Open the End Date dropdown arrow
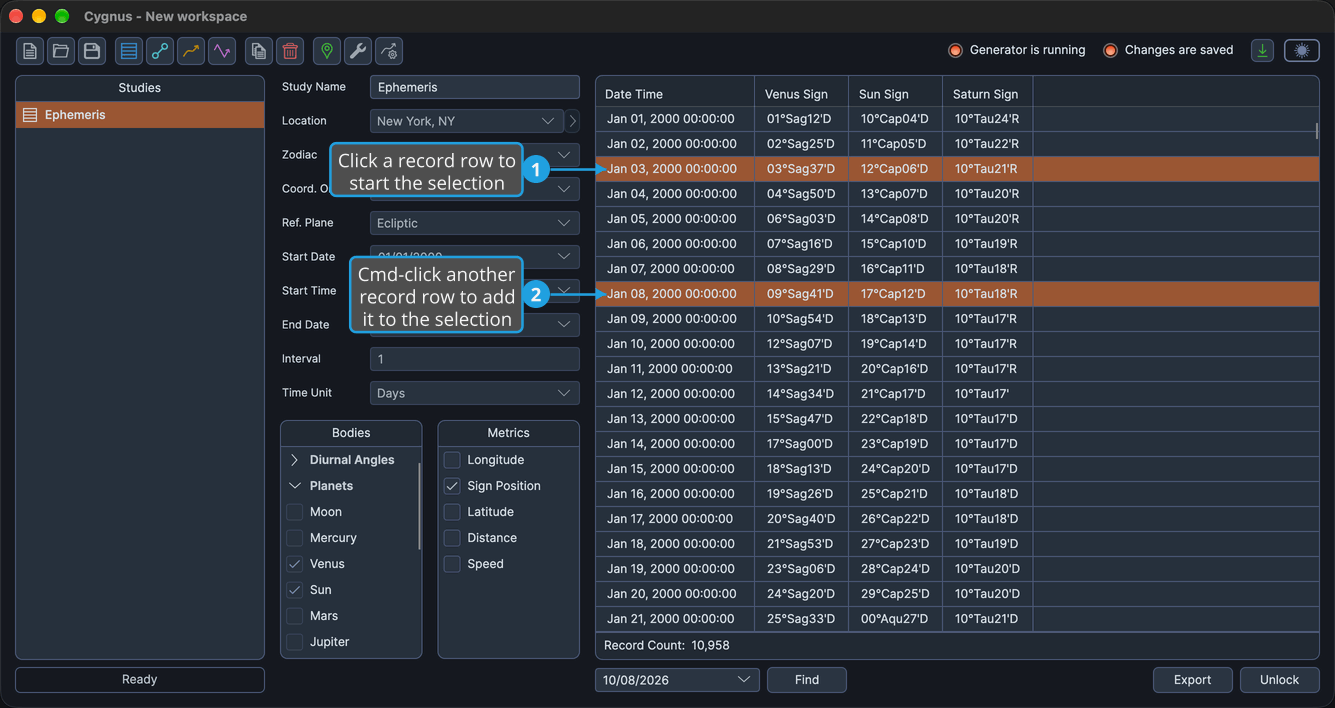 564,325
